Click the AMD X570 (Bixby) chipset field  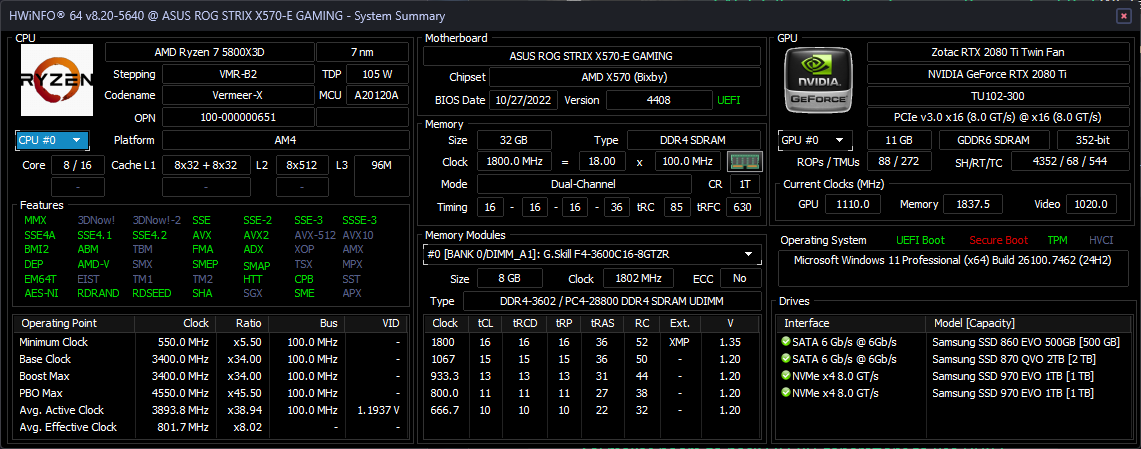point(624,78)
